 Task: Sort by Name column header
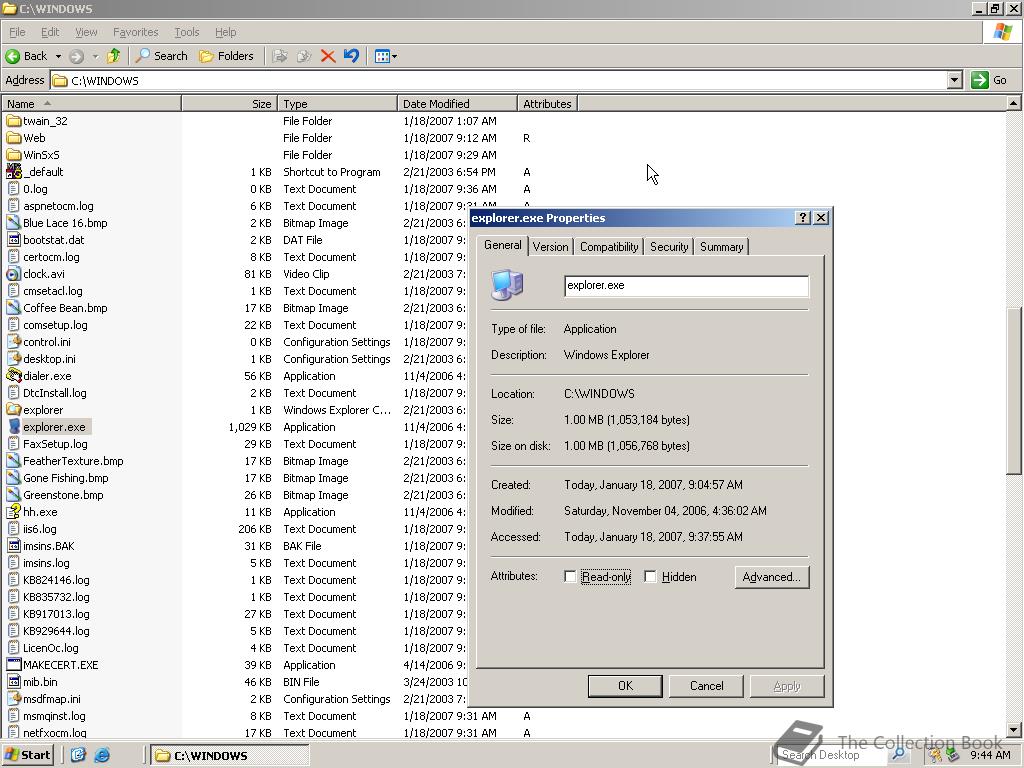91,104
